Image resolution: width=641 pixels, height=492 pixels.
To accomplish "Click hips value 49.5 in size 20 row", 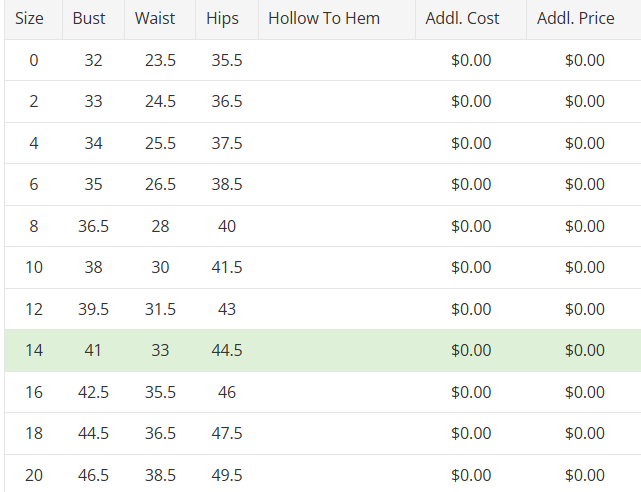I will [x=227, y=475].
